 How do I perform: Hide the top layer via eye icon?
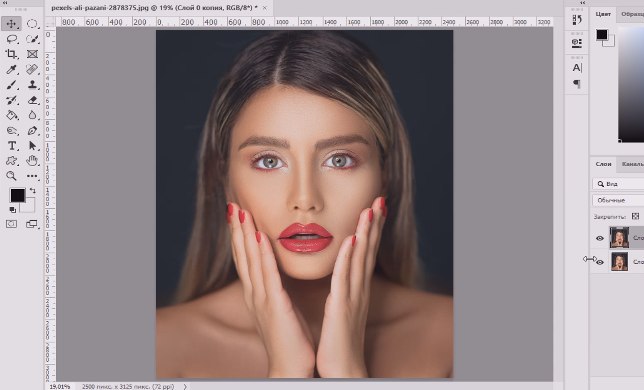pos(600,238)
